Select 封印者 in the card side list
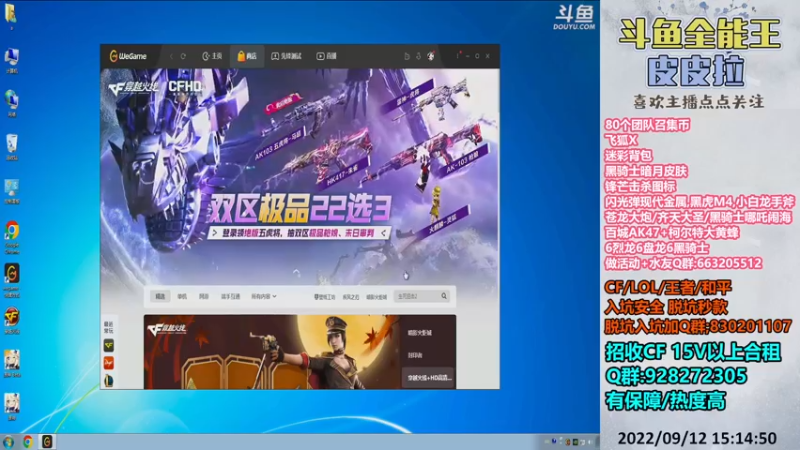This screenshot has width=800, height=450. pos(415,355)
